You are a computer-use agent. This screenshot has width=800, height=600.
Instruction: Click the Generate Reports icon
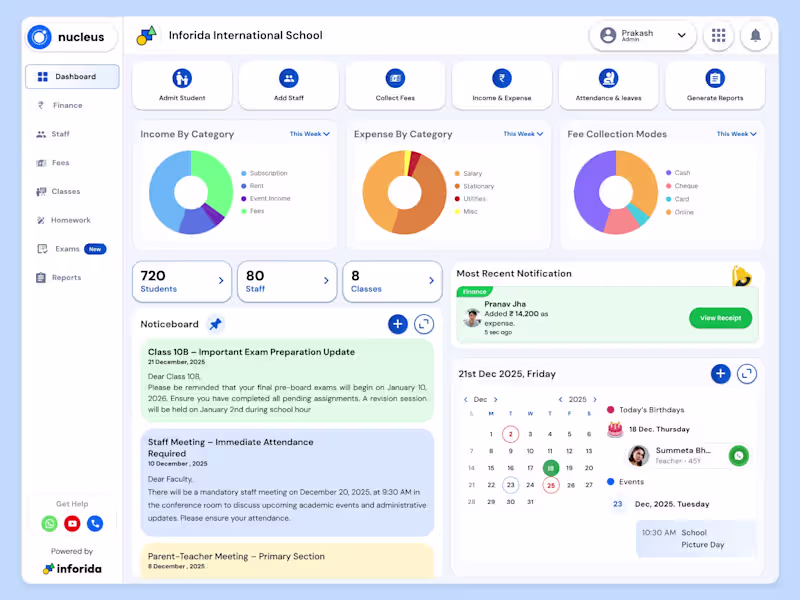point(715,79)
